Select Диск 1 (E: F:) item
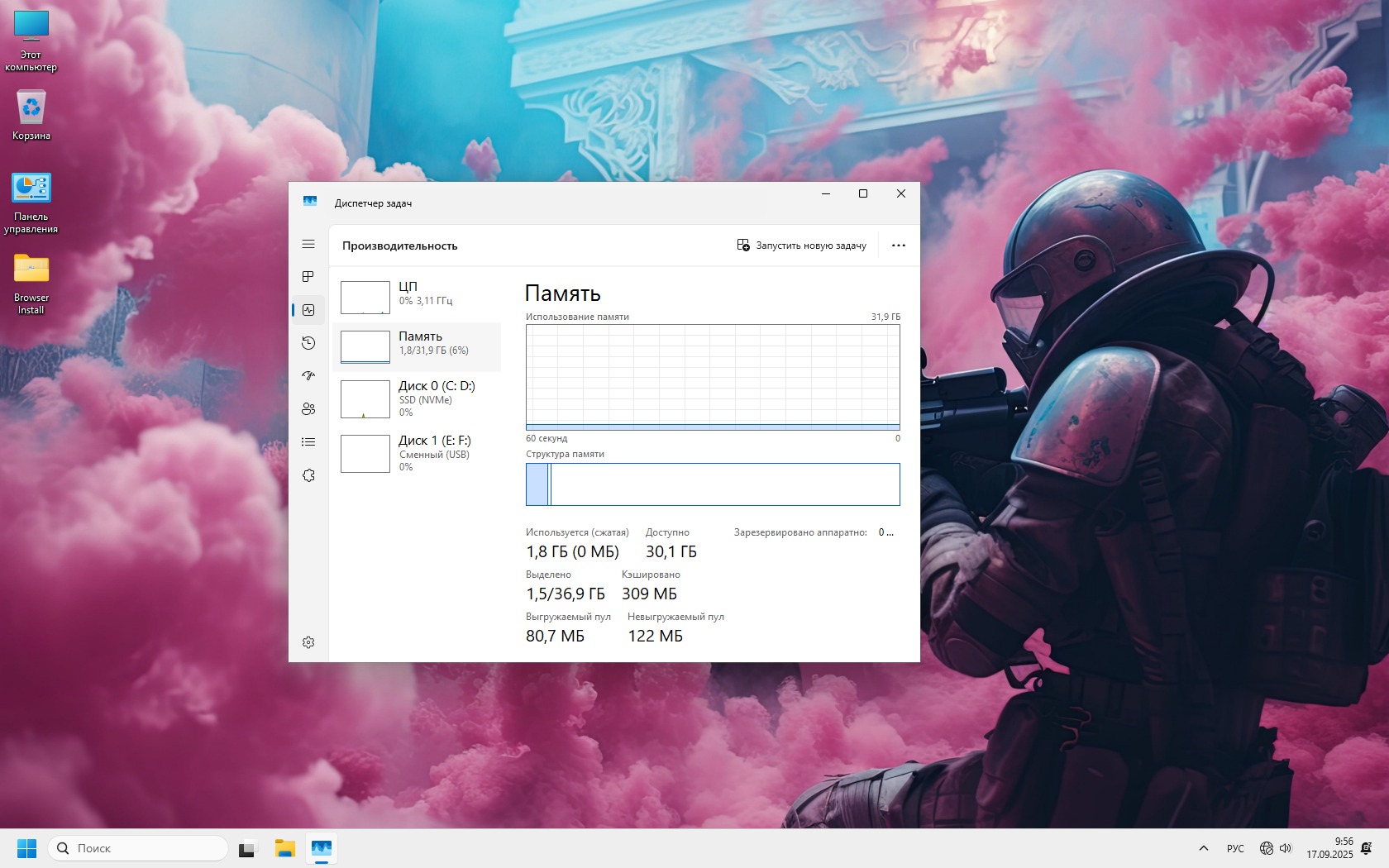Screen dimensions: 1389x868 pos(417,453)
